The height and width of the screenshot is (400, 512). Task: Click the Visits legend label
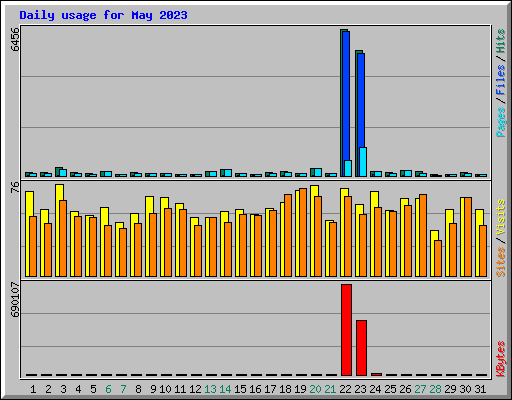500,218
